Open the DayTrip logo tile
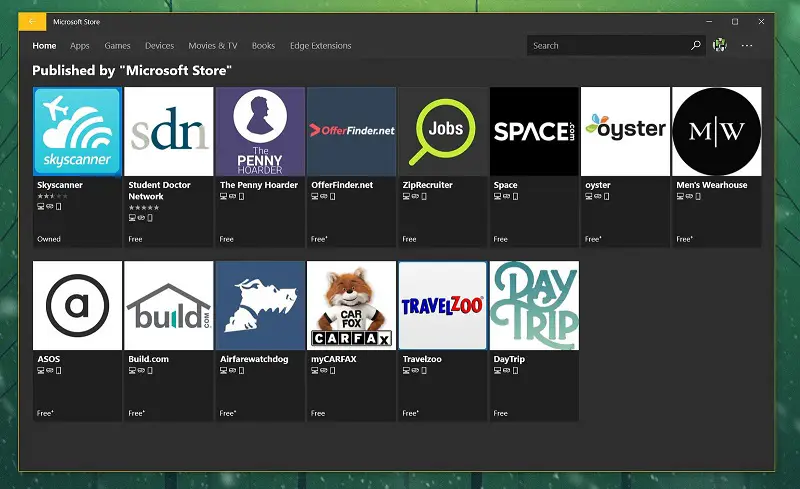 tap(534, 305)
